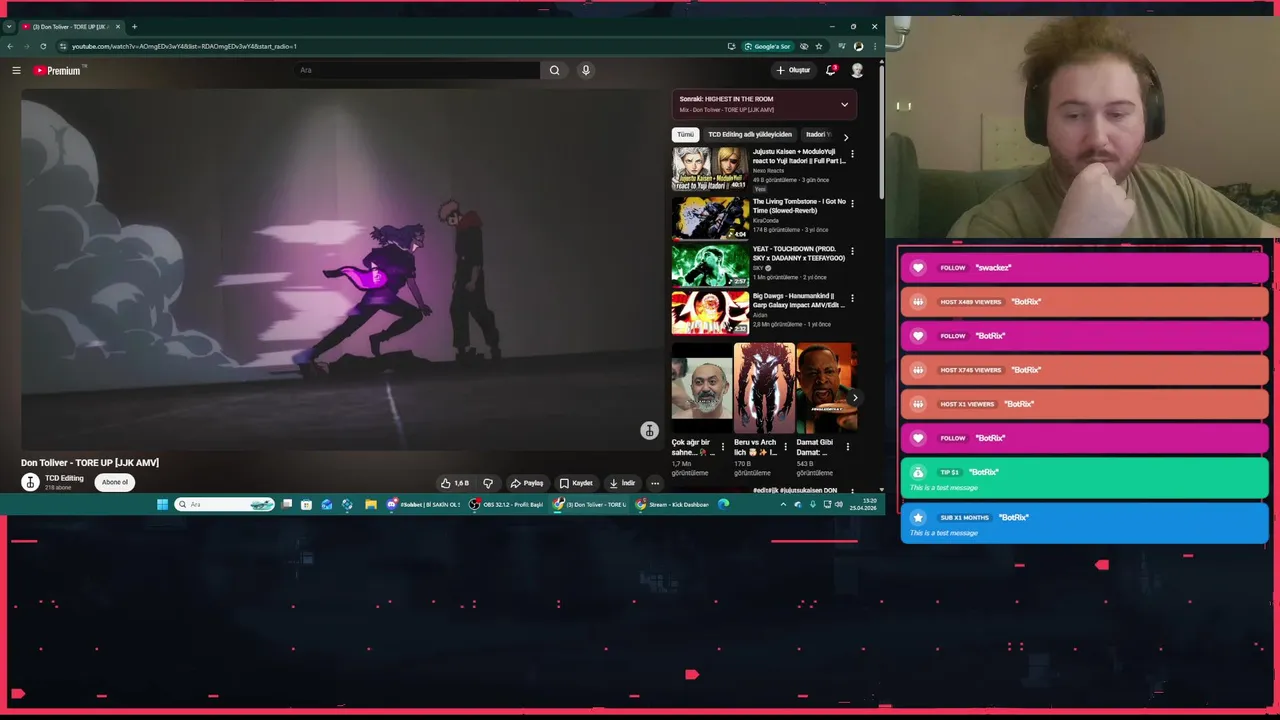
Task: Open Beru vs Arch lich short
Action: [764, 389]
